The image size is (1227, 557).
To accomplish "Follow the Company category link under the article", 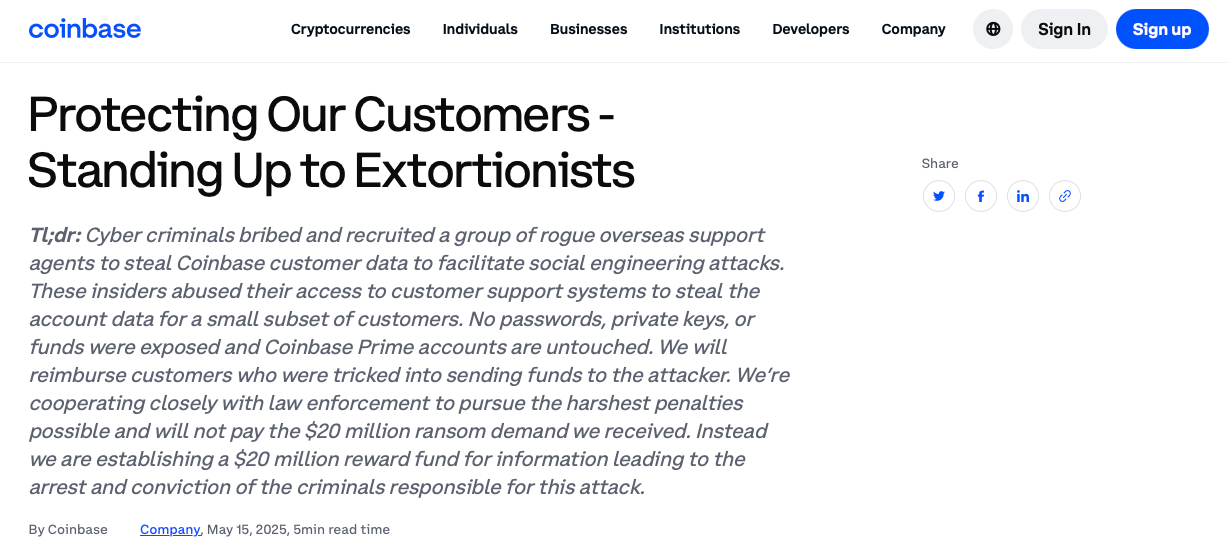I will point(170,530).
